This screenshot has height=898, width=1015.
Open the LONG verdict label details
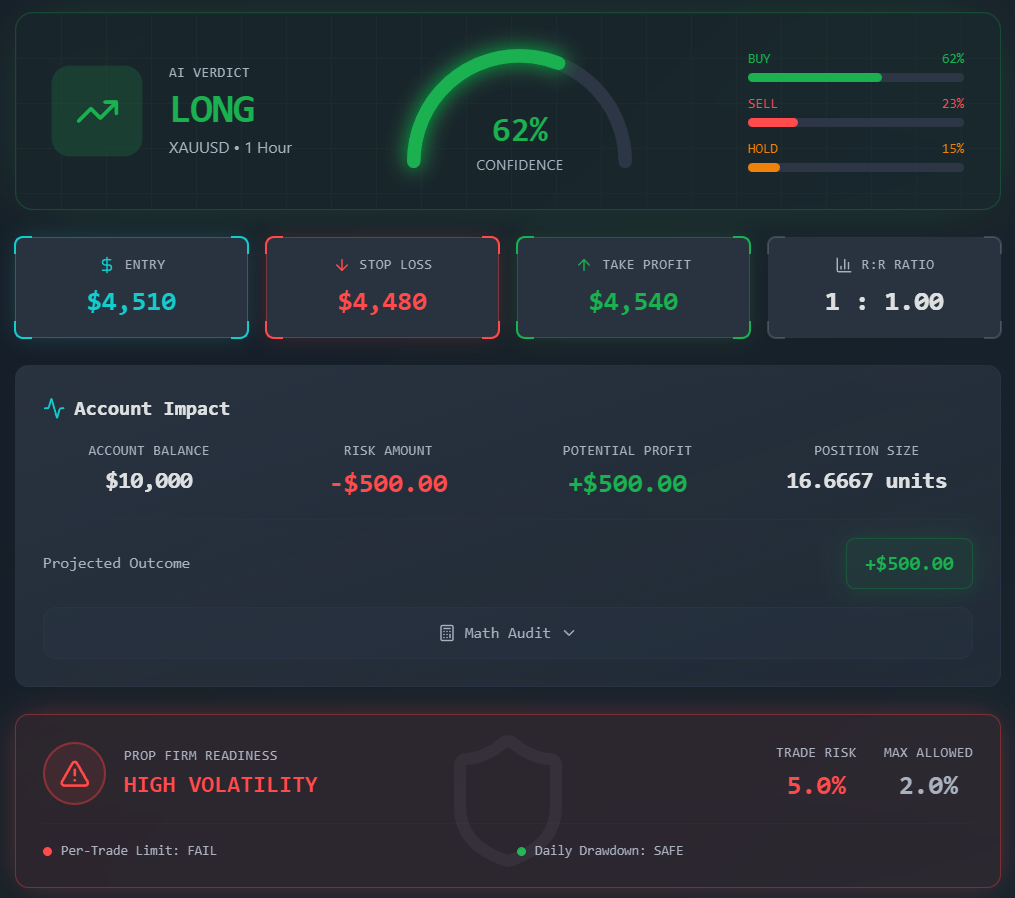tap(212, 110)
